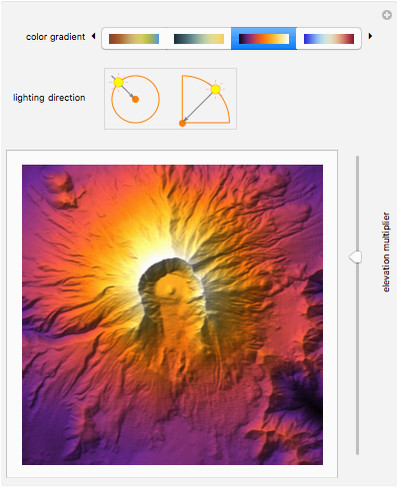
Task: Click the orange ring of the azimuth circle
Action: click(x=135, y=99)
